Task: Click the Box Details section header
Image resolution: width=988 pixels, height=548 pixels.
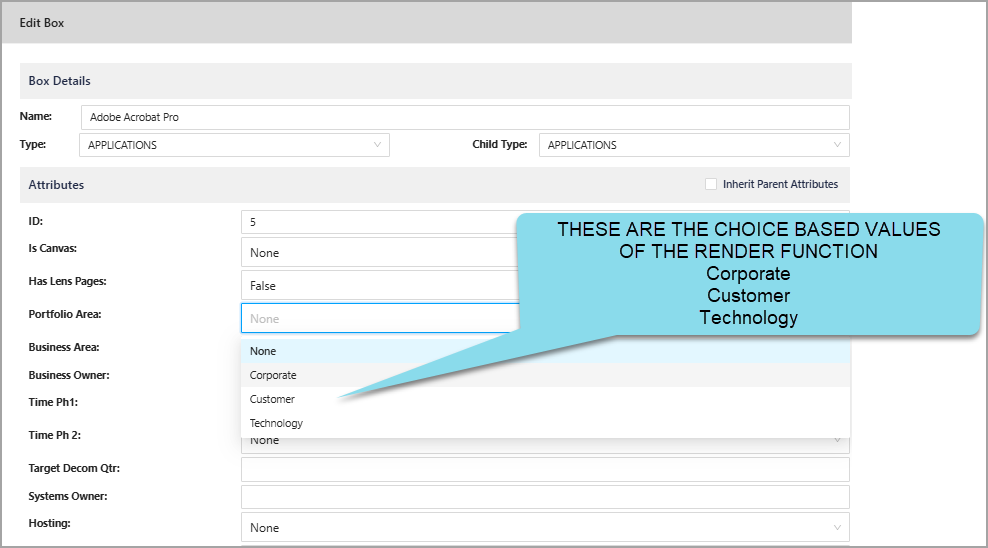Action: coord(435,81)
